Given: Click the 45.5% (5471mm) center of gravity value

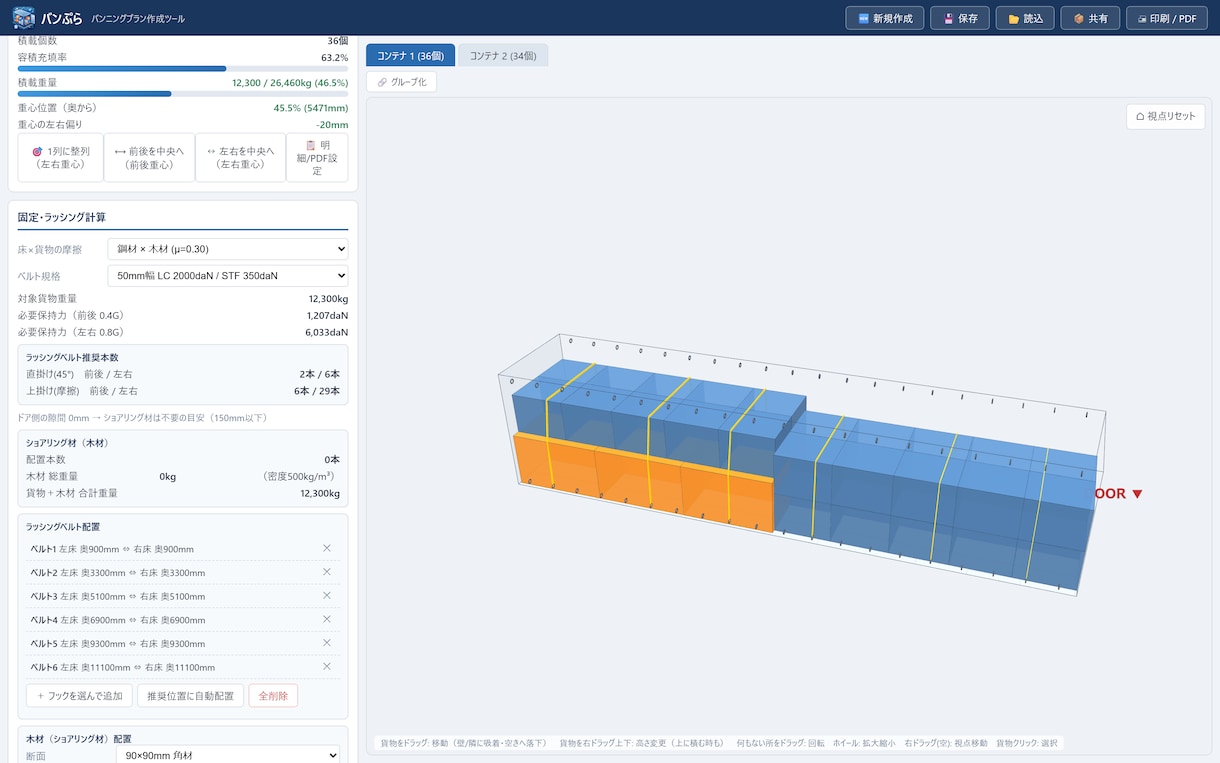Looking at the screenshot, I should (x=310, y=108).
